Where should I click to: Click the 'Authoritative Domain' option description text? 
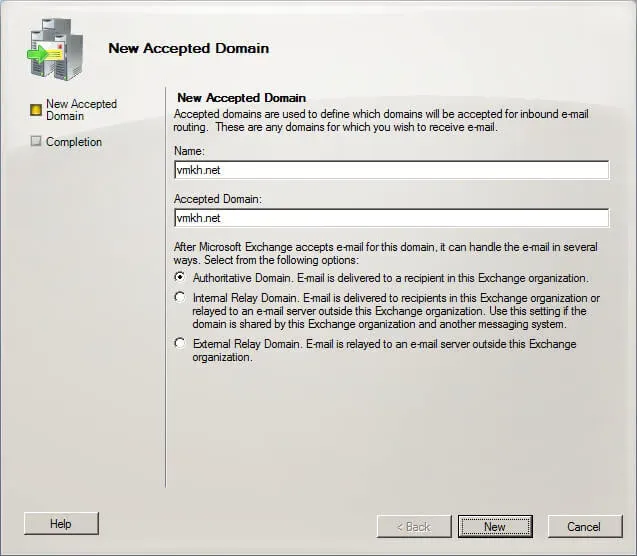(391, 278)
